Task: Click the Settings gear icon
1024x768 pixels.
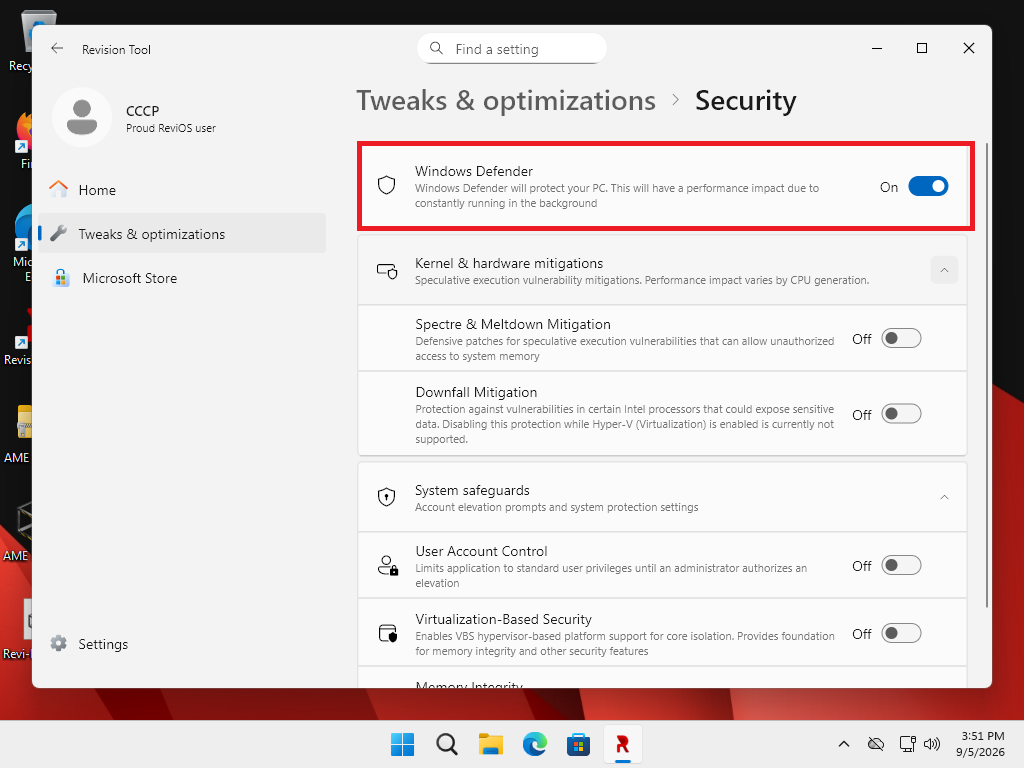Action: click(59, 643)
